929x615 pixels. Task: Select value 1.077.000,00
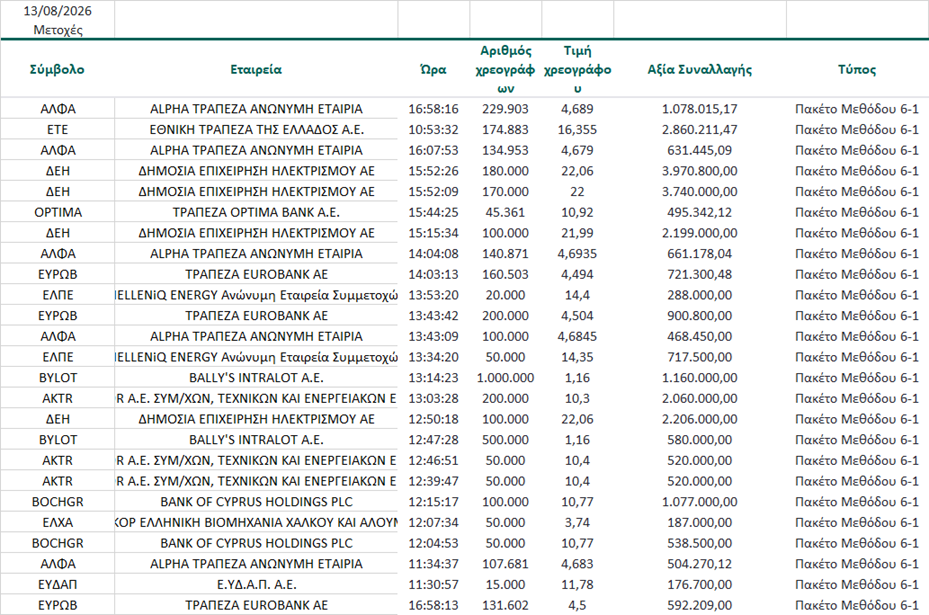point(700,502)
